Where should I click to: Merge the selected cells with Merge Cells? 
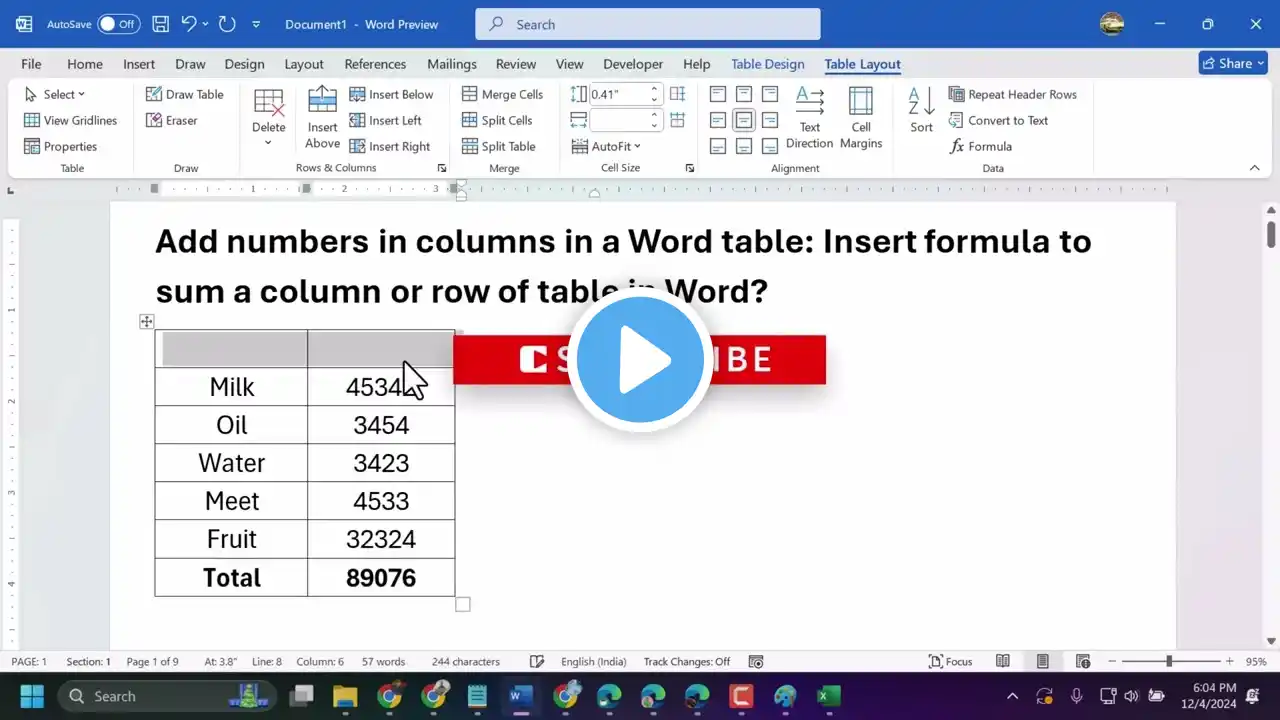[x=502, y=94]
